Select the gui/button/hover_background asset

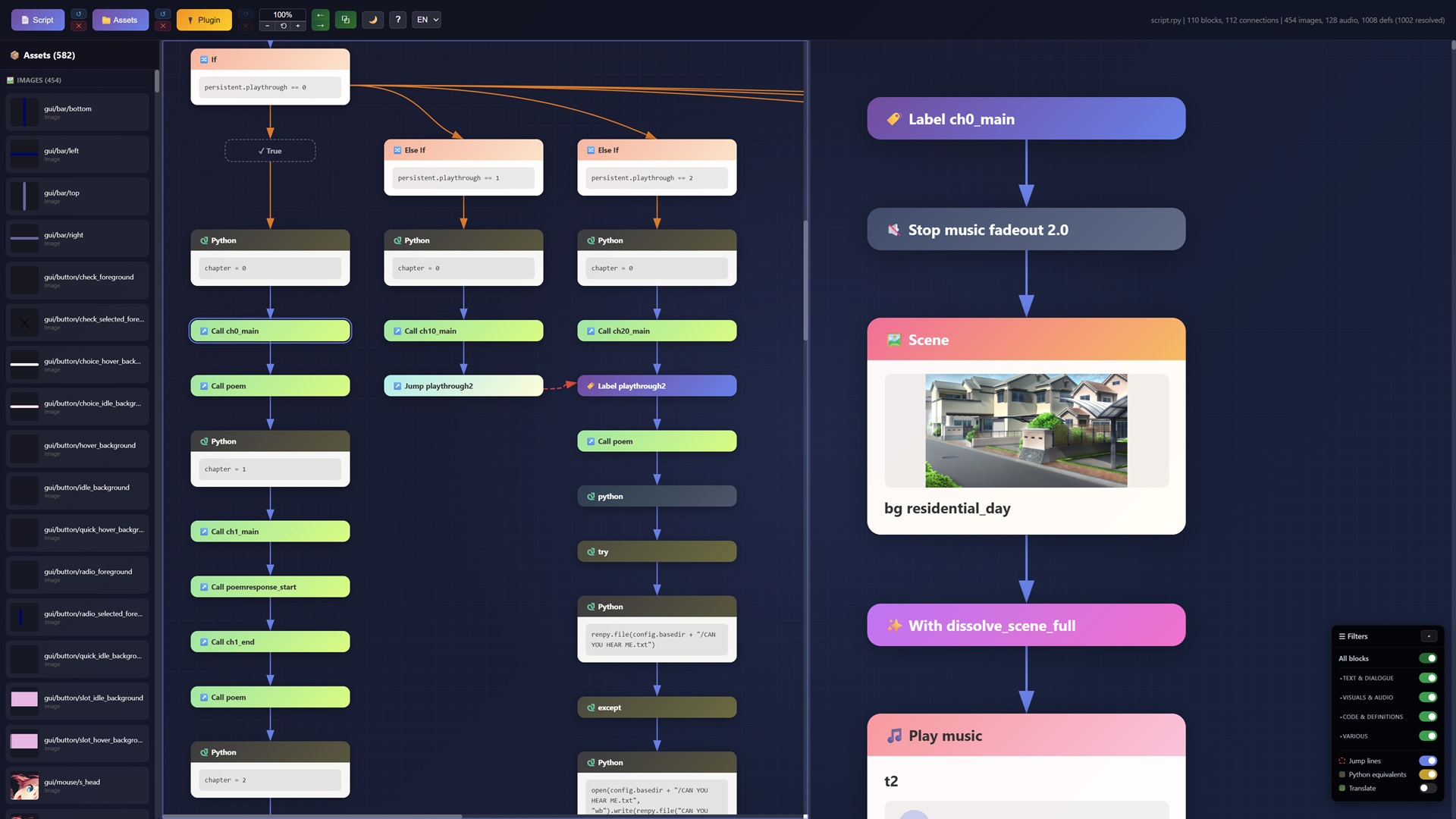click(x=77, y=449)
